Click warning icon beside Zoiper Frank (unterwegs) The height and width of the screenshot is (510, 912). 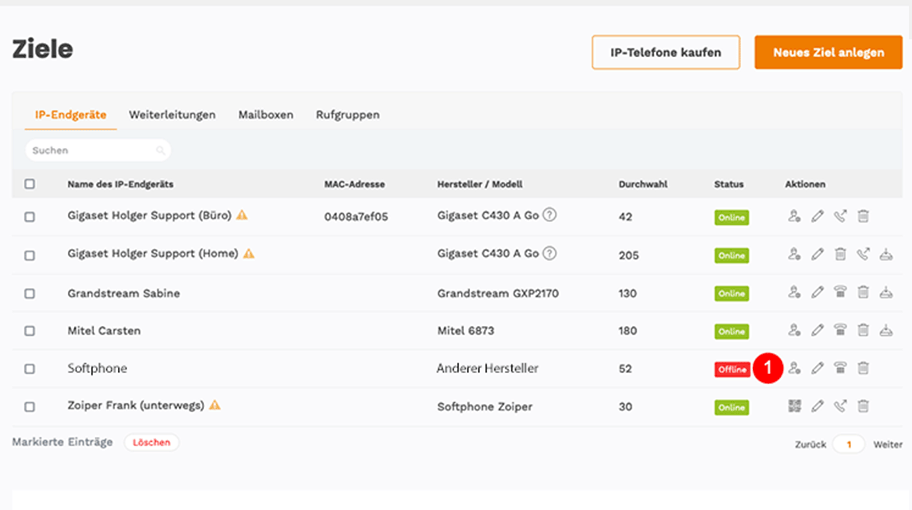click(215, 405)
